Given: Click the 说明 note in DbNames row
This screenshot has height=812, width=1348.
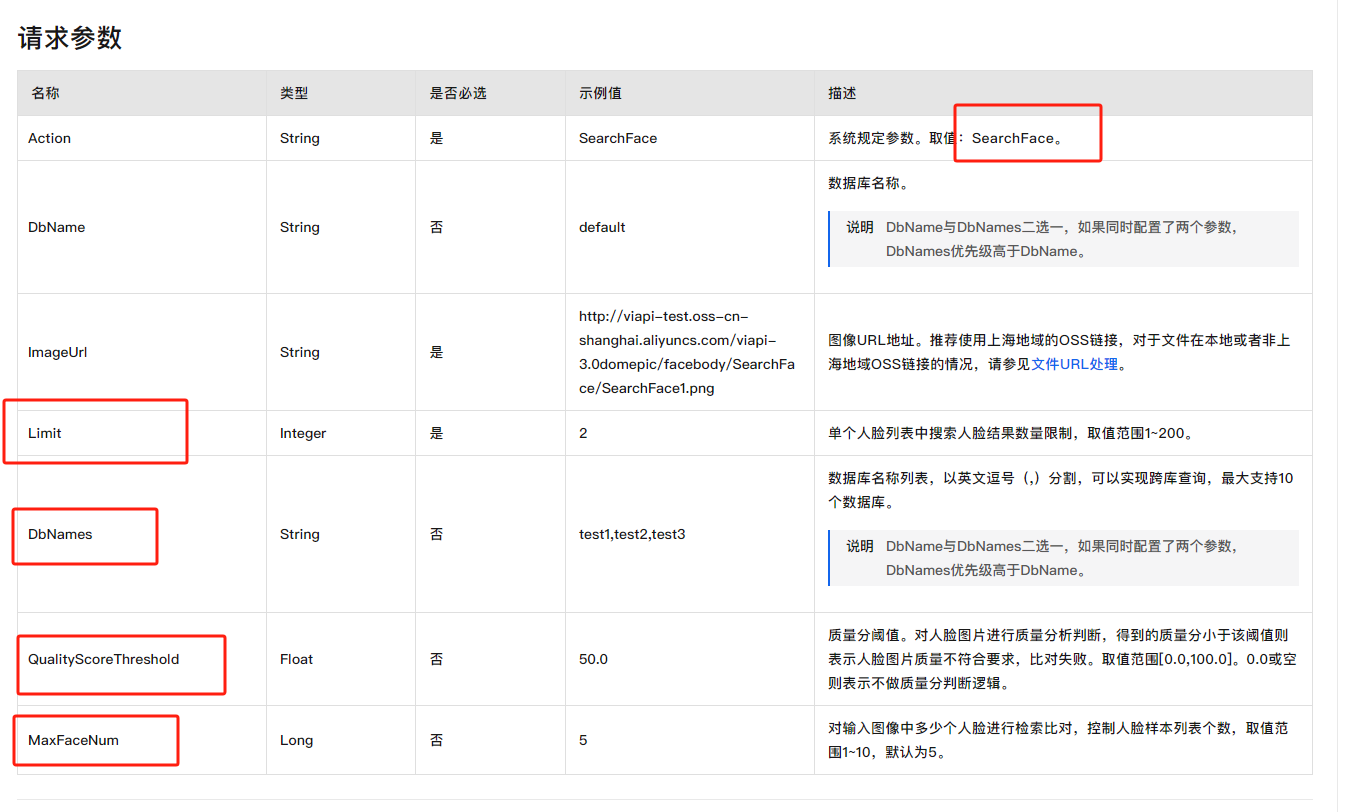Looking at the screenshot, I should coord(1063,558).
